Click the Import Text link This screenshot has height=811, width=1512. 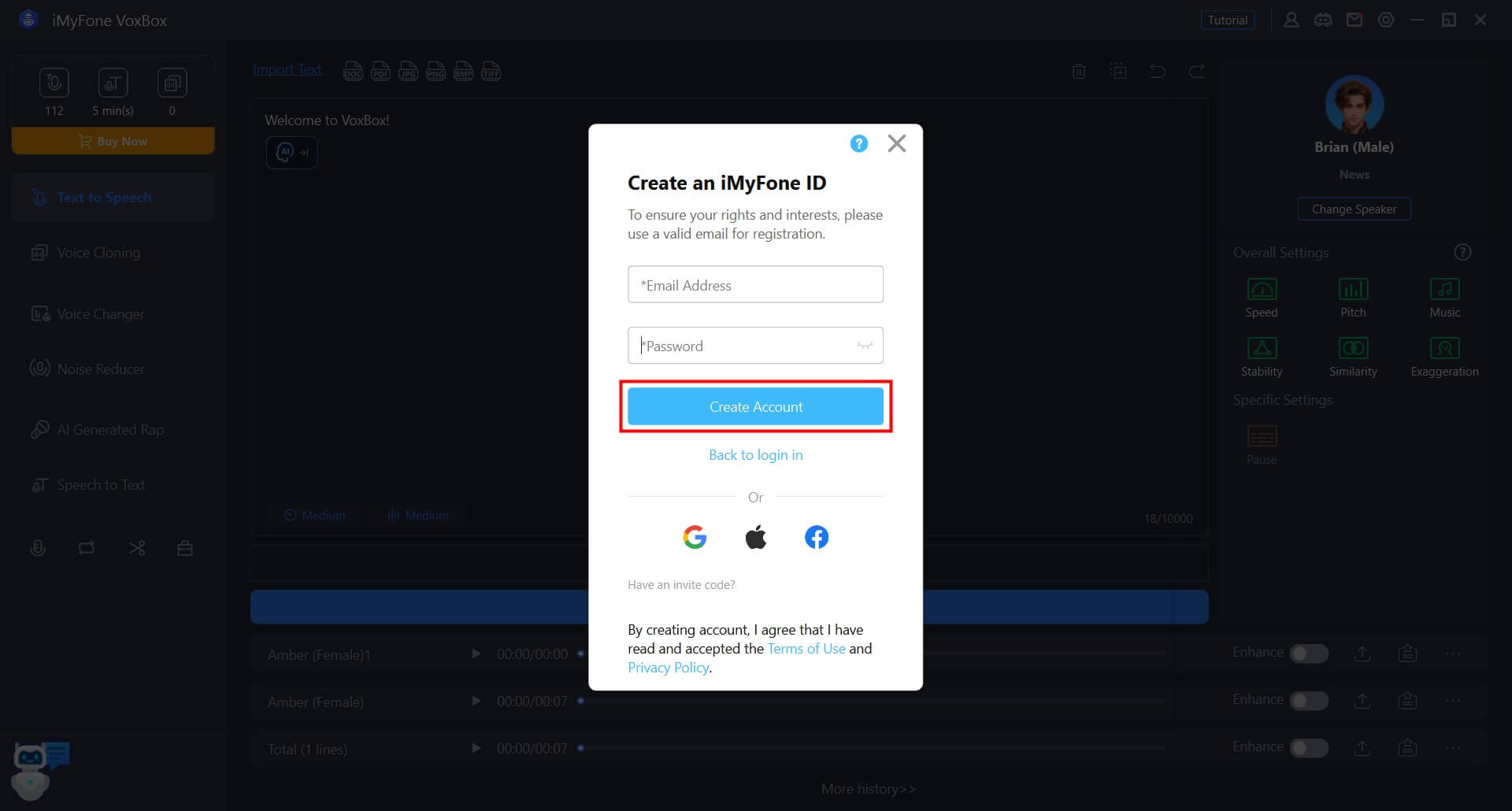(x=287, y=69)
